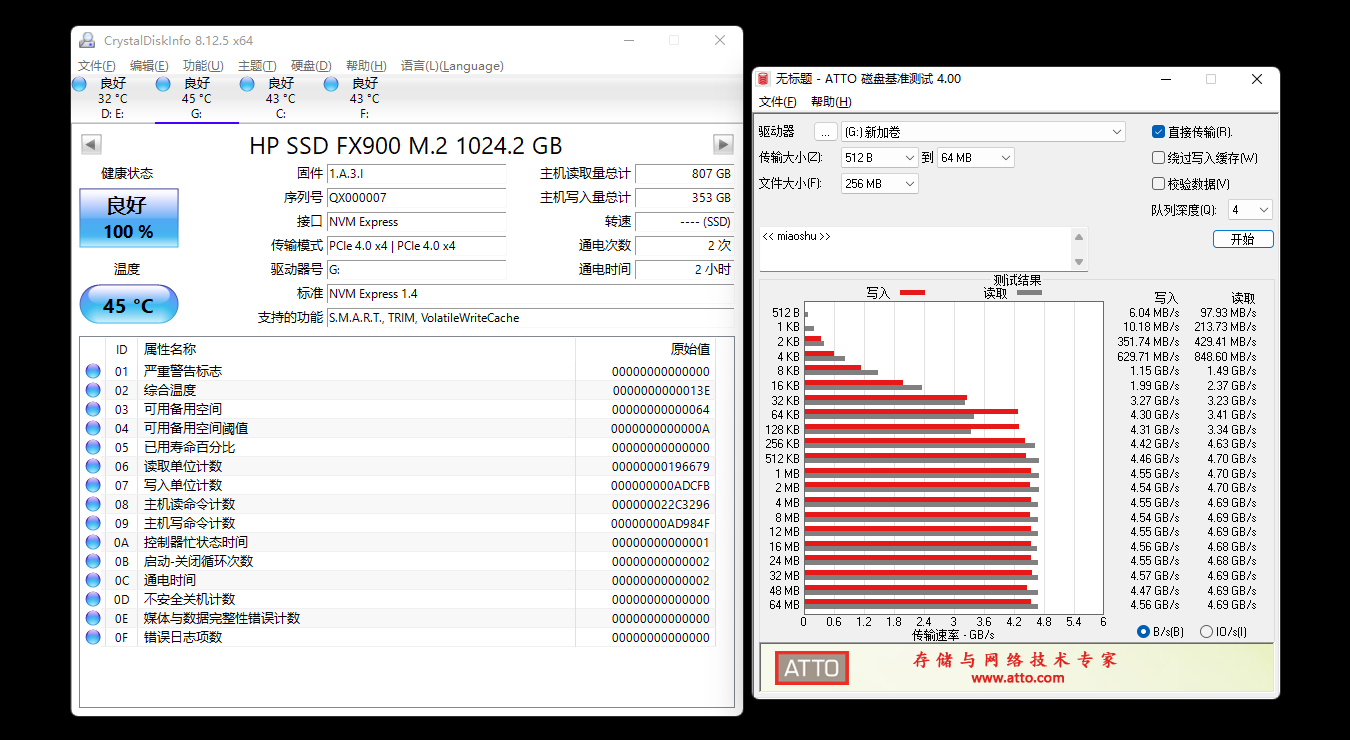Click the ATTO benchmark app icon in title bar
Viewport: 1350px width, 740px height.
click(764, 79)
